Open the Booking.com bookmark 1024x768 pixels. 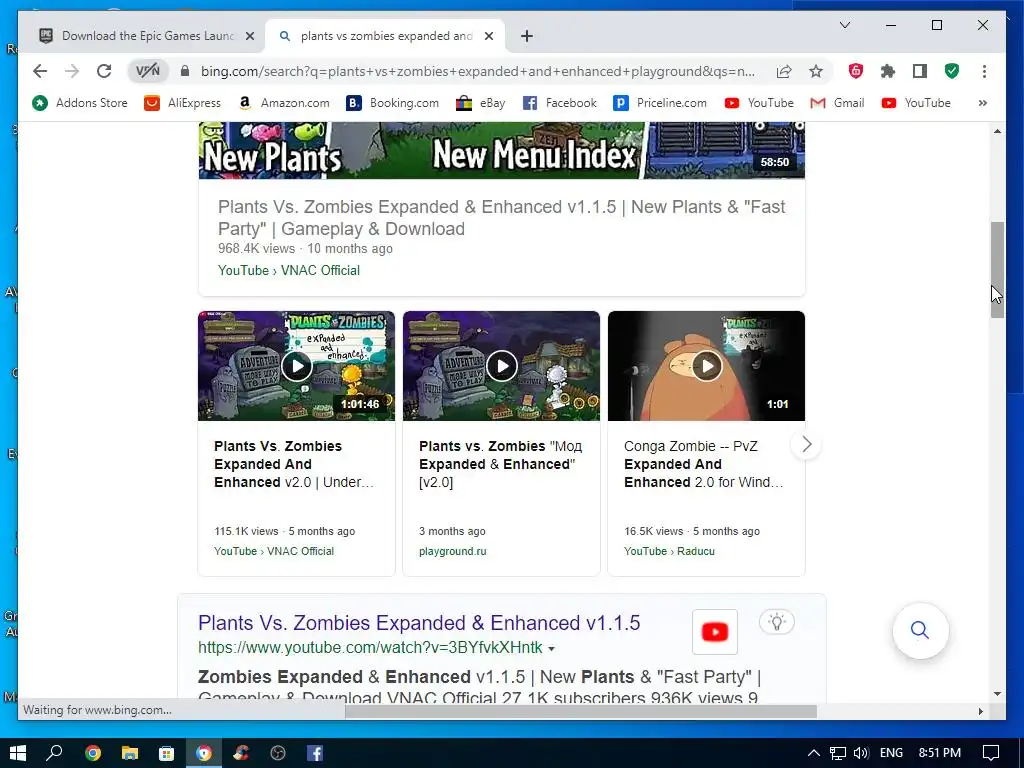click(x=392, y=103)
